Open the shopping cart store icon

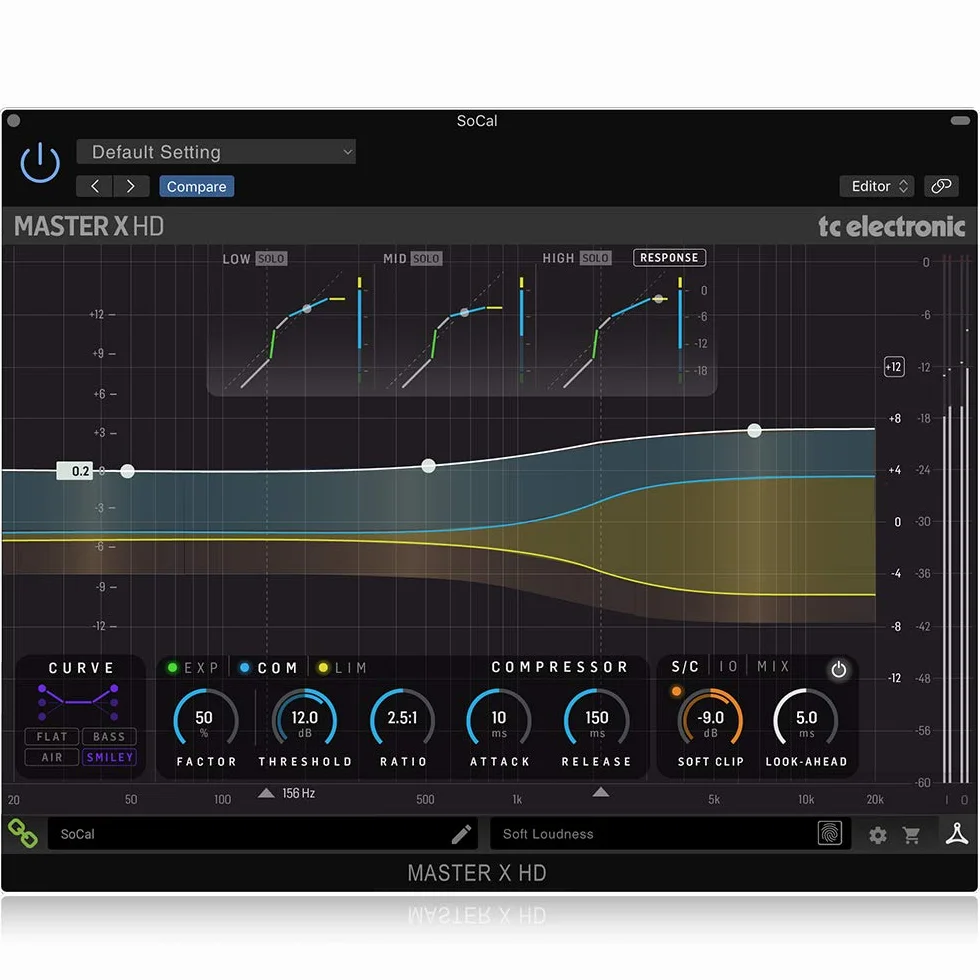pyautogui.click(x=911, y=835)
